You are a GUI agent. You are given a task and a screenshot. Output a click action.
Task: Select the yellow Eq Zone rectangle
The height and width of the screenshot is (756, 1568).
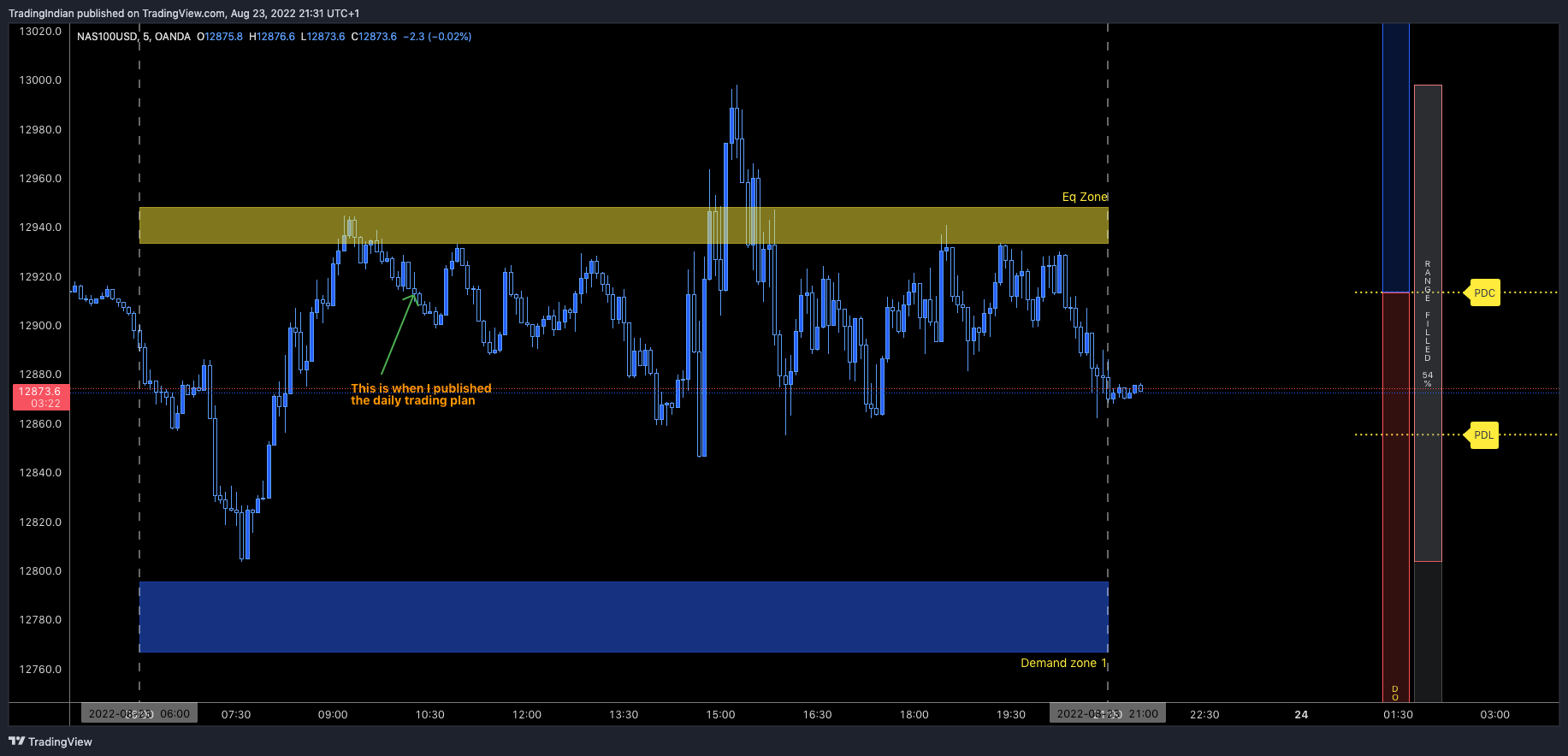tap(624, 225)
